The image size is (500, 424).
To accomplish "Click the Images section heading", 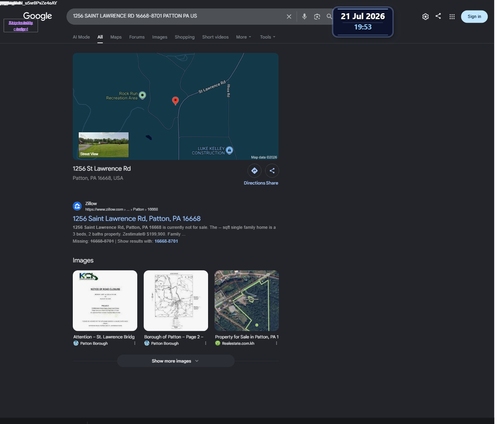I will tap(83, 260).
